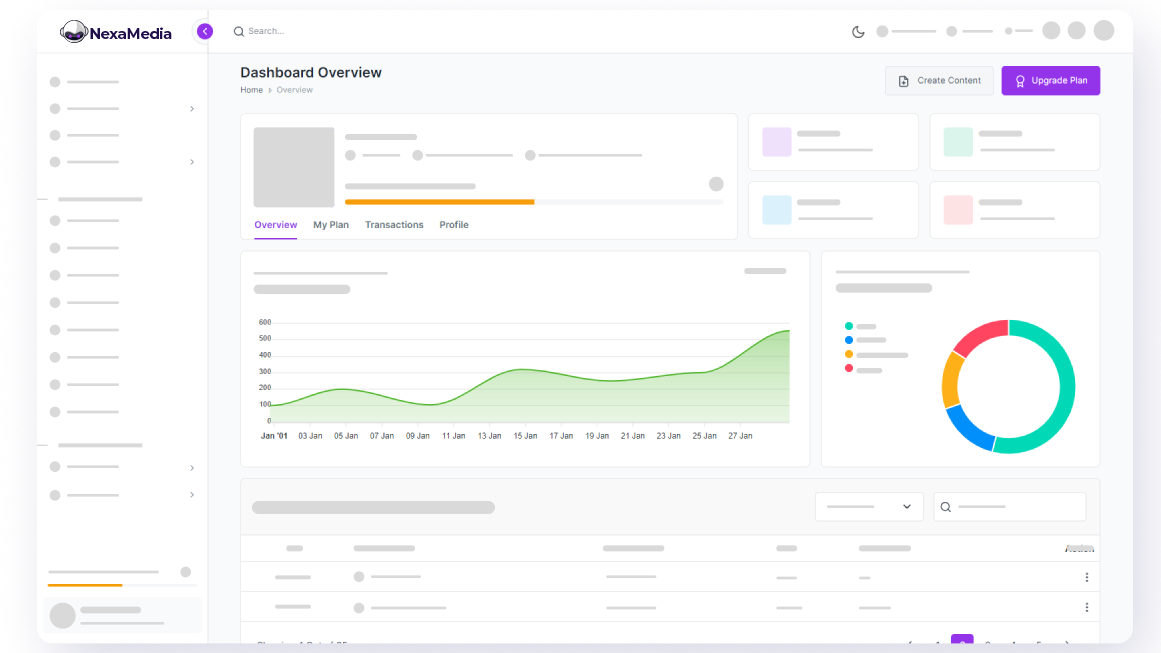Toggle dark mode with the moon icon
The width and height of the screenshot is (1161, 653).
858,31
